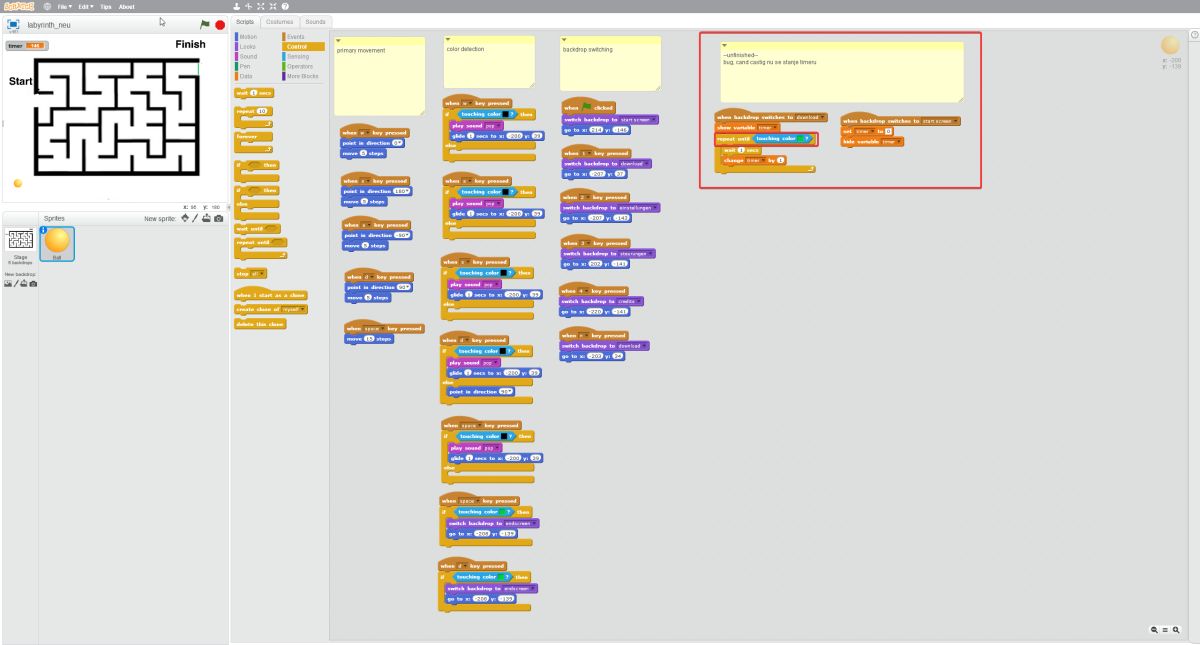Upload backdrop from file icon
This screenshot has height=645, width=1200.
pos(25,284)
